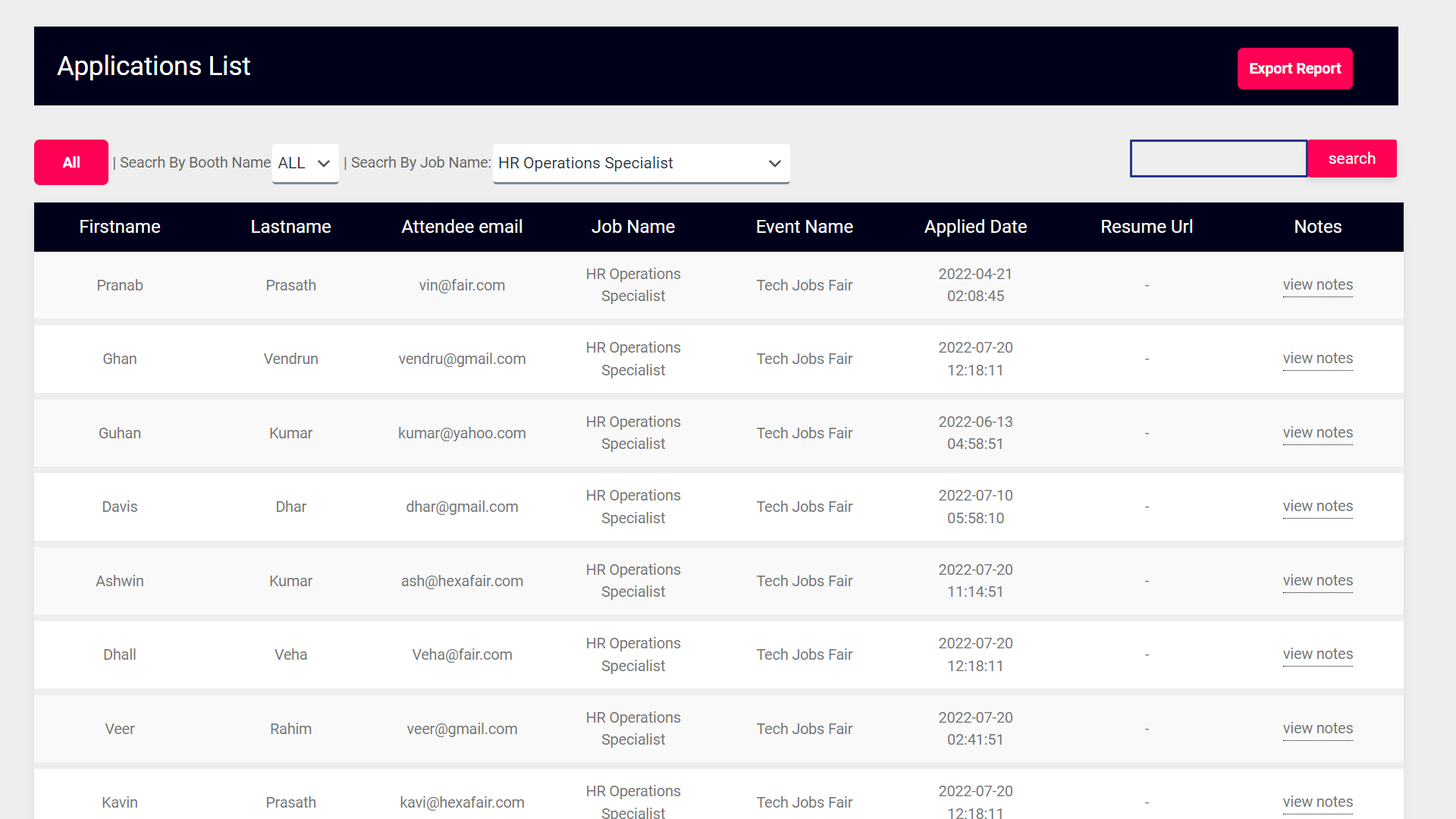View notes for Kavin Prasath
The height and width of the screenshot is (819, 1456).
pos(1317,801)
